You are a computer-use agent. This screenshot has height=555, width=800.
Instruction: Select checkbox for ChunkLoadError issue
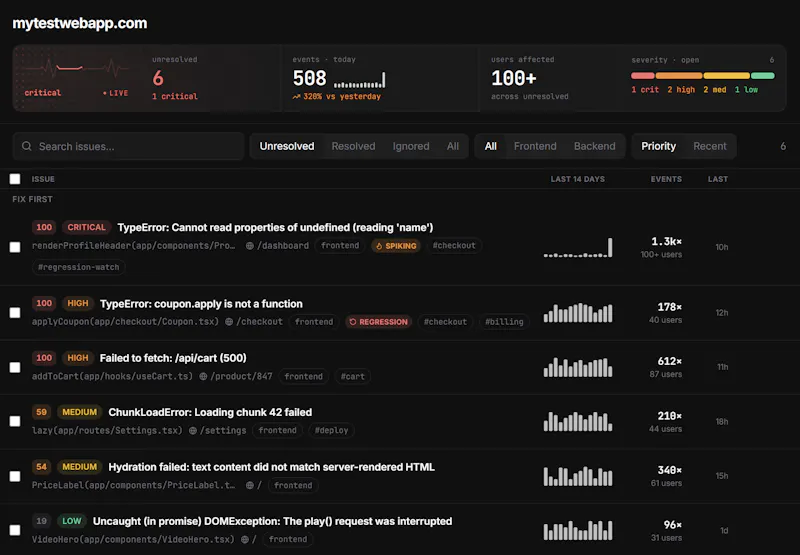click(x=15, y=421)
